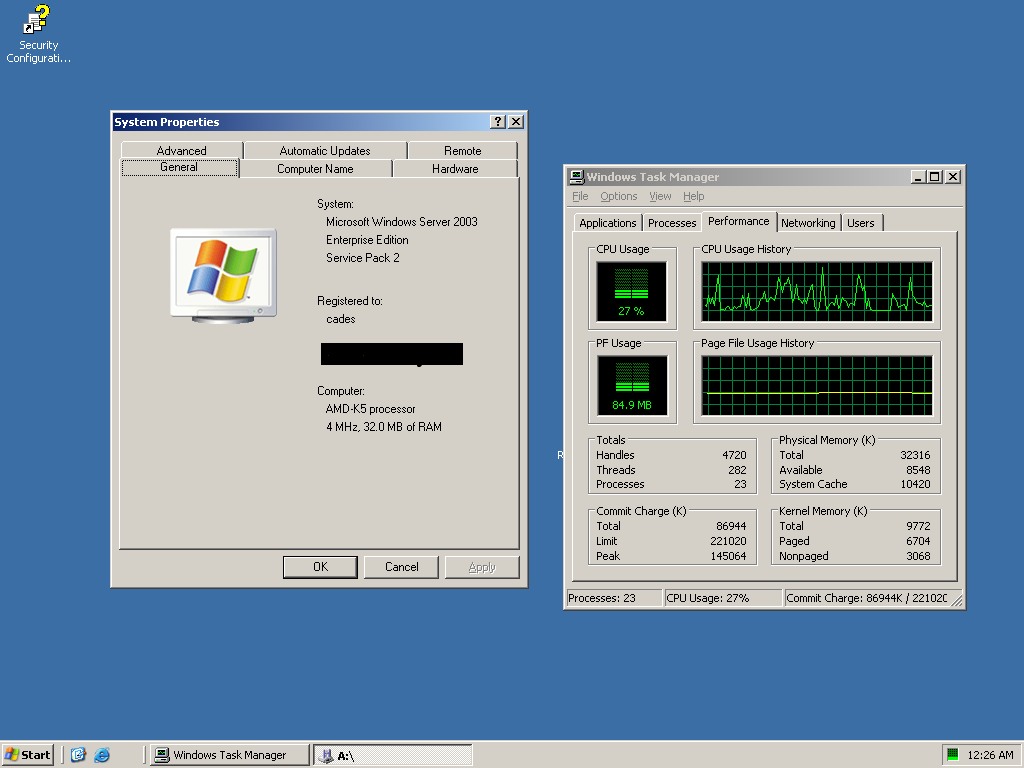Click the CPU Usage History graph
1024x768 pixels.
(817, 291)
